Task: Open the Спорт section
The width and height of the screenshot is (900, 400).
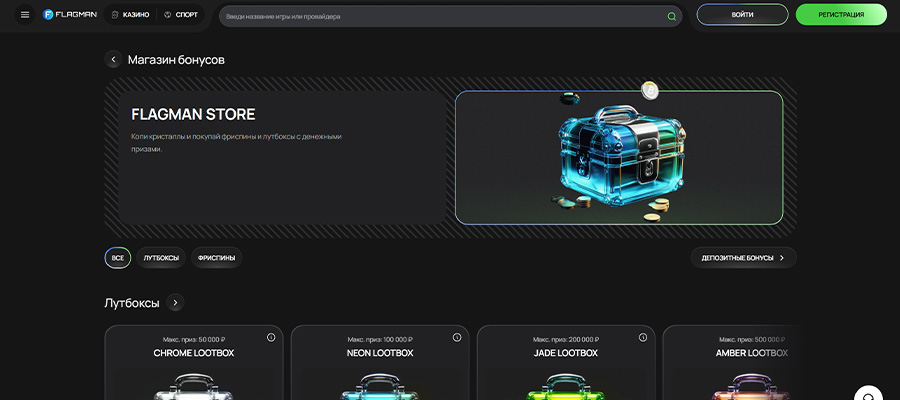Action: [180, 15]
